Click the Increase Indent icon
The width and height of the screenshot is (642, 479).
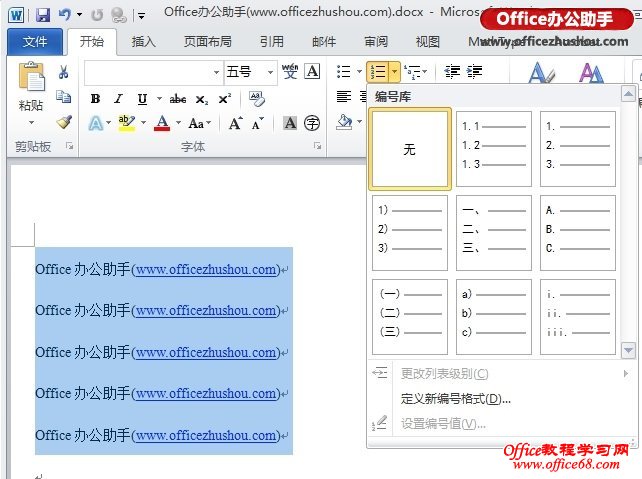474,72
